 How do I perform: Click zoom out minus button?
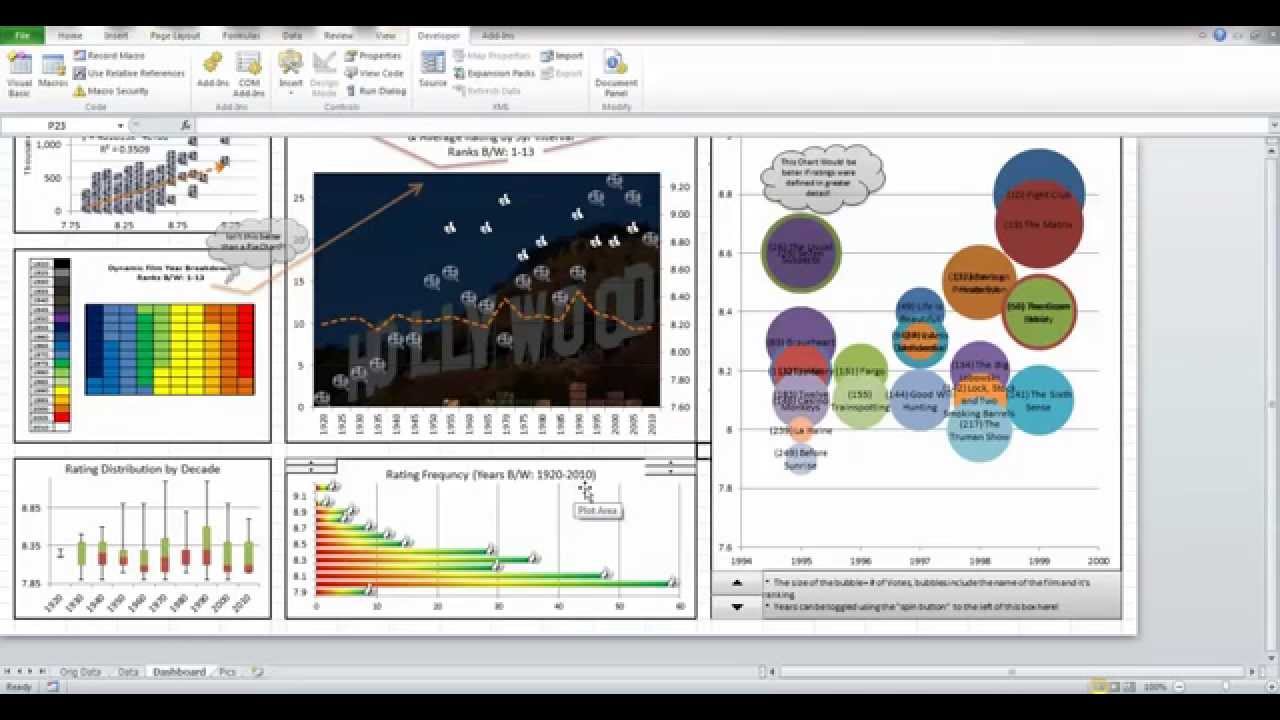click(x=1180, y=688)
